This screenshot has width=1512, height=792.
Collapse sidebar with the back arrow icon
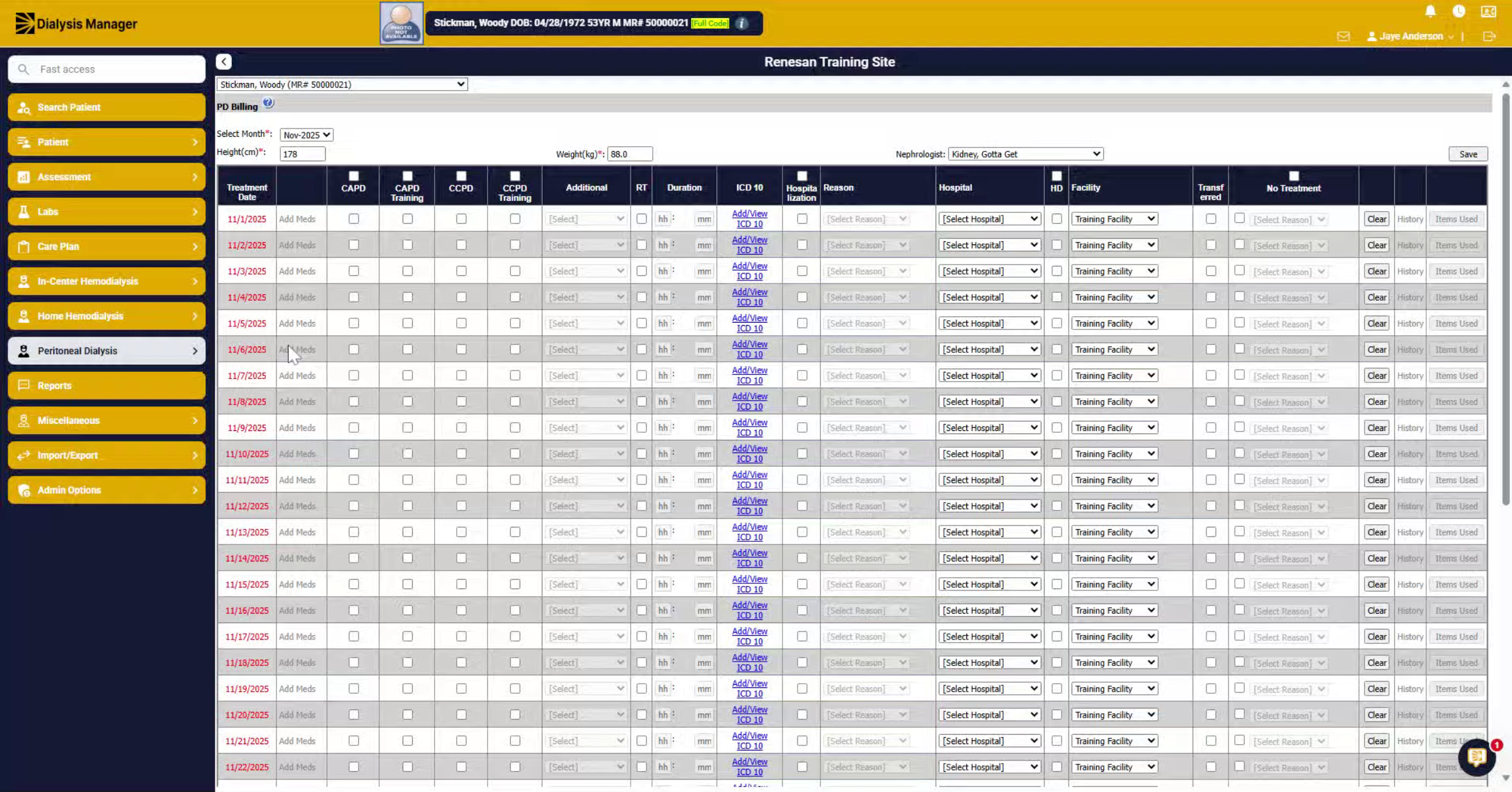(224, 62)
